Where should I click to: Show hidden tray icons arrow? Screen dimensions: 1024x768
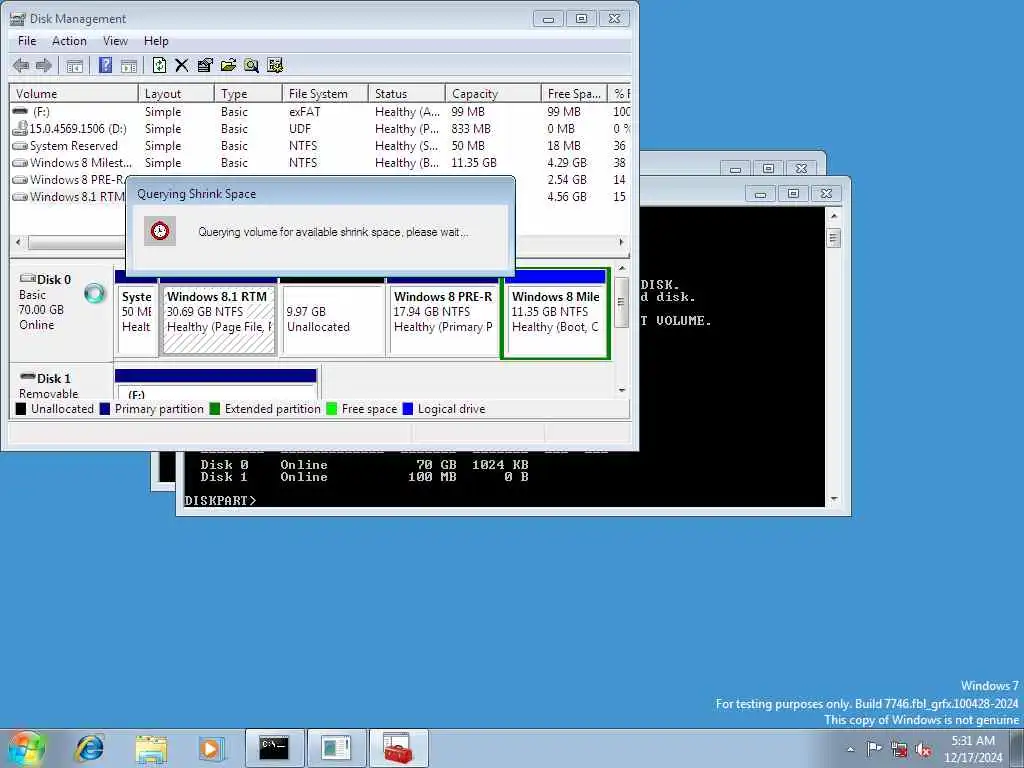point(850,750)
